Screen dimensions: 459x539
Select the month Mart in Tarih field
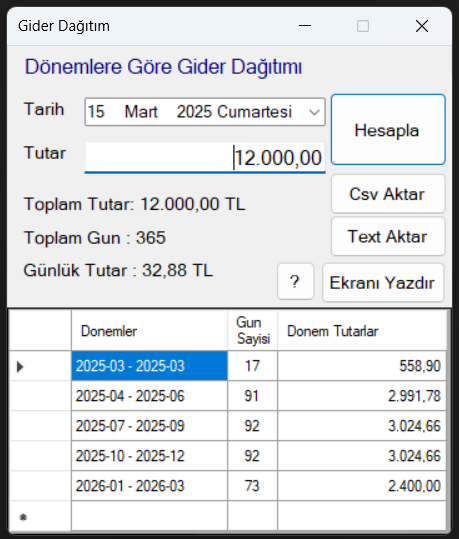[x=141, y=112]
